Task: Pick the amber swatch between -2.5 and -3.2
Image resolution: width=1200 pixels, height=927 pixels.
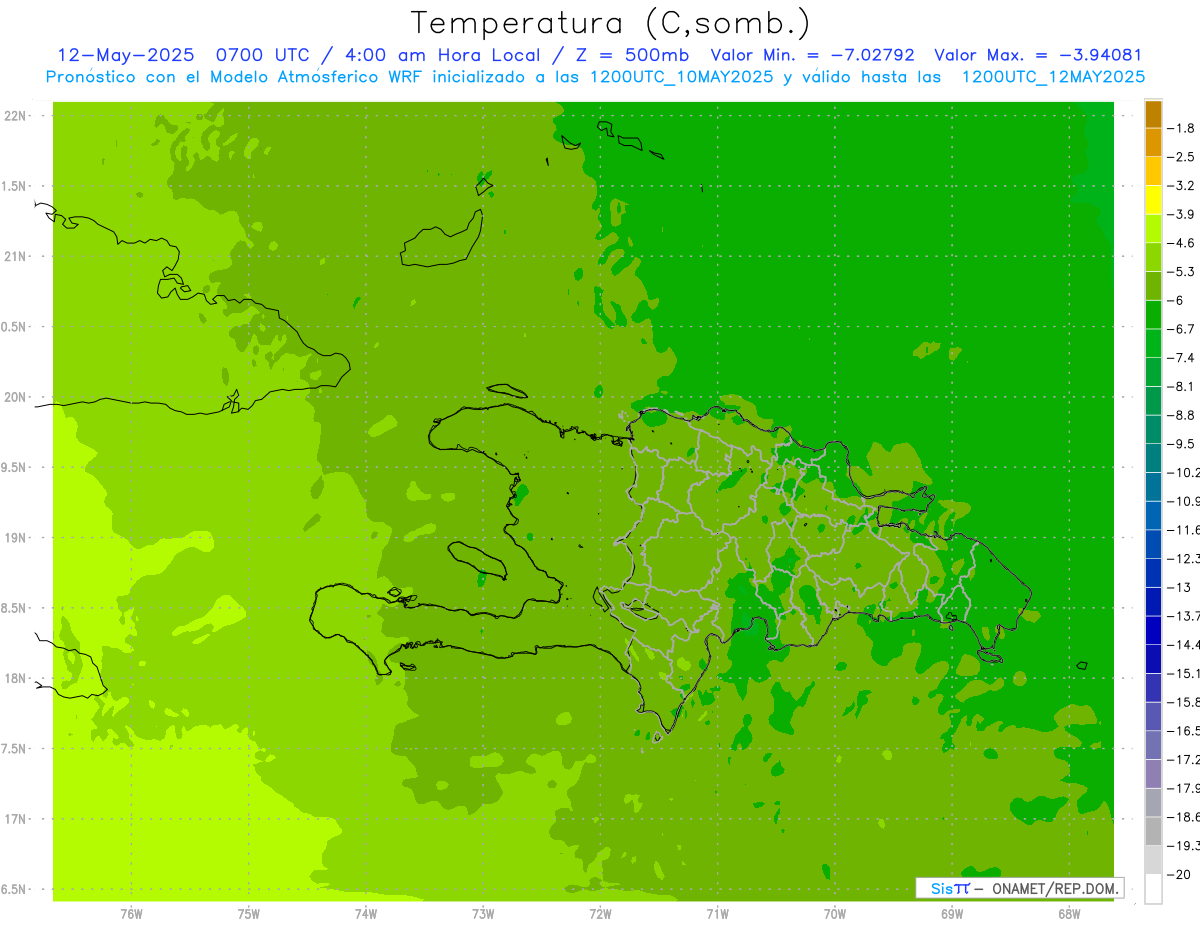Action: (1153, 171)
